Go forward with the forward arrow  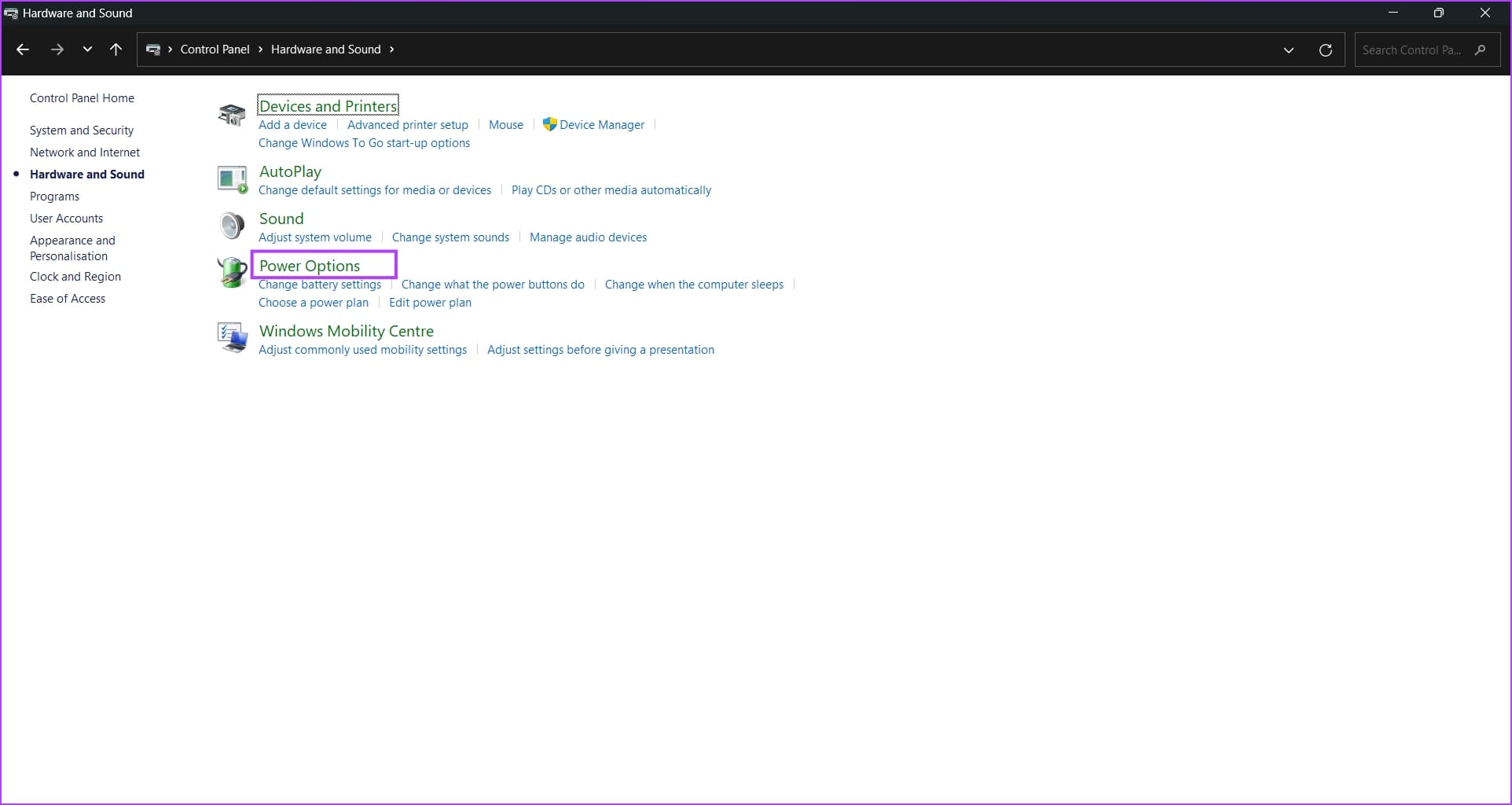(x=57, y=50)
